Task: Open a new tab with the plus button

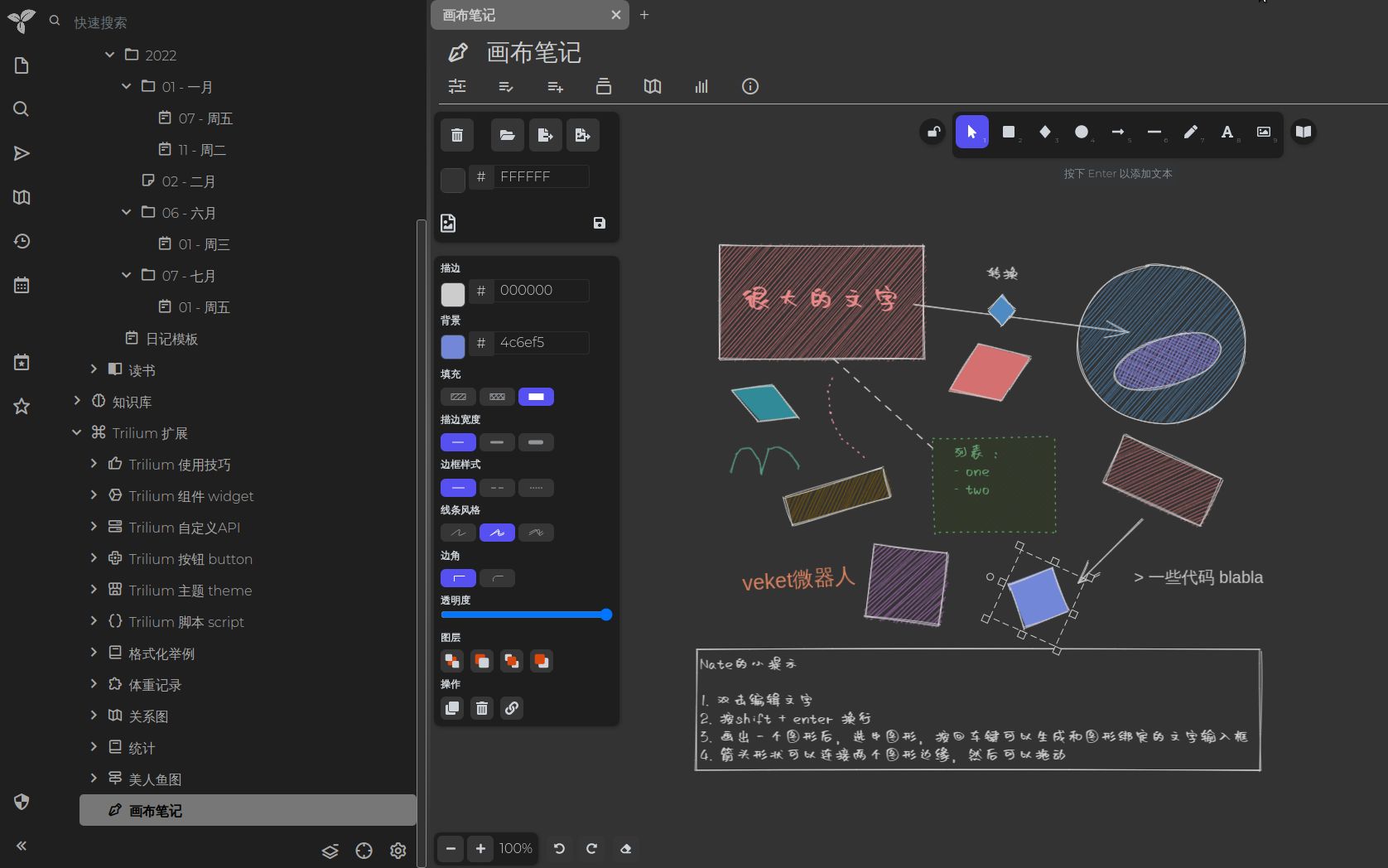Action: click(644, 15)
